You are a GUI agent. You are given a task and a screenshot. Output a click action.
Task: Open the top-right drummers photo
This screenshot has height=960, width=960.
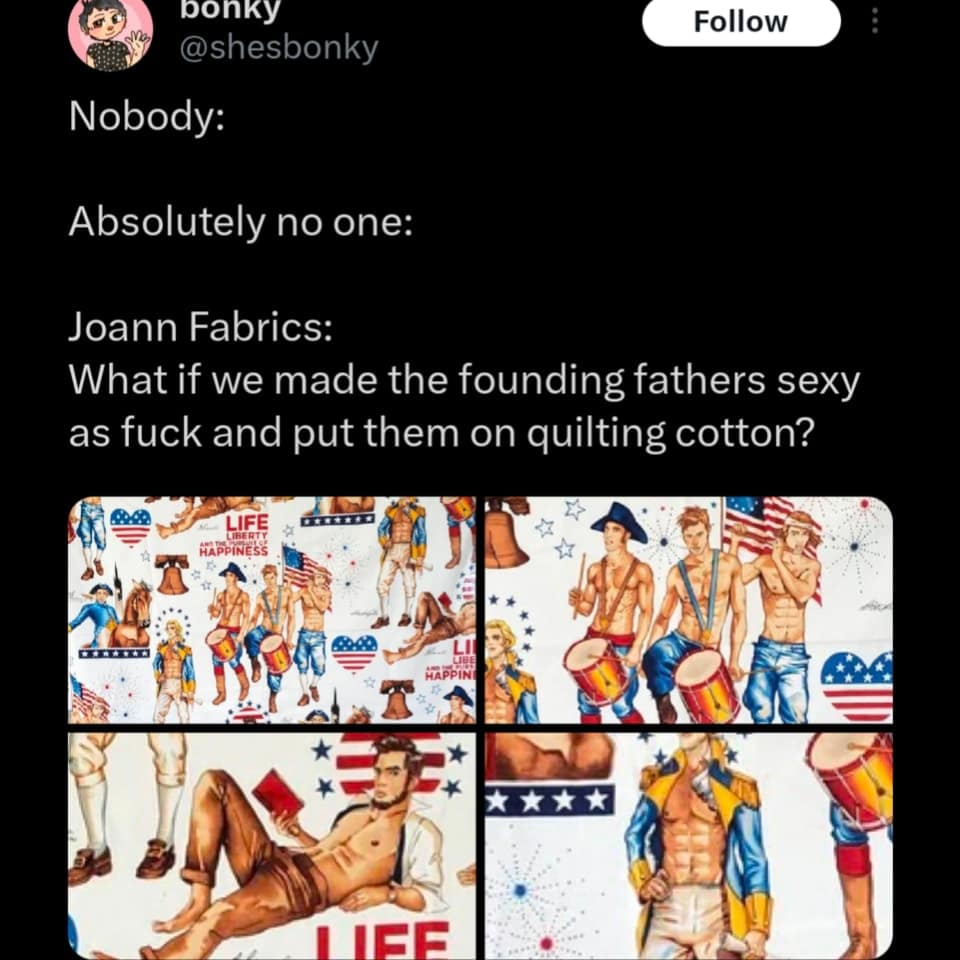coord(689,610)
